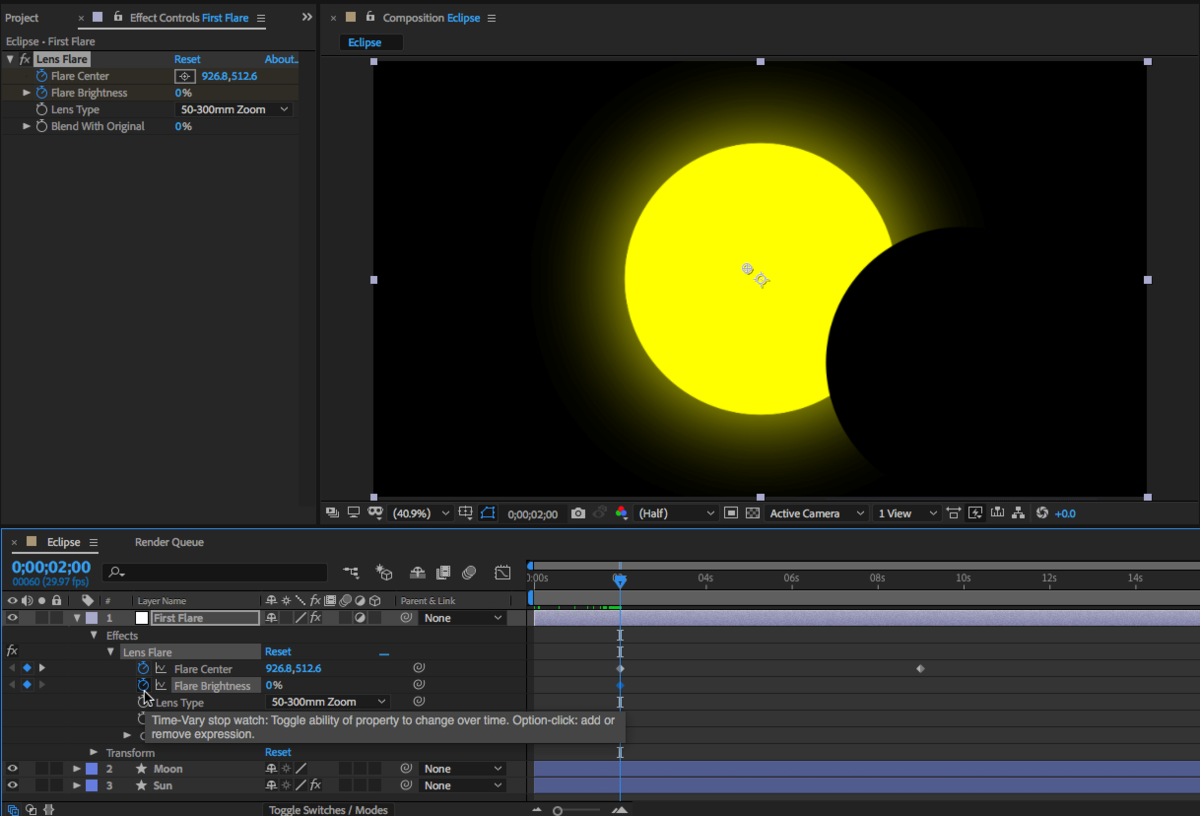Enable motion blur icon in timeline toolbar
The height and width of the screenshot is (816, 1200).
pyautogui.click(x=468, y=573)
